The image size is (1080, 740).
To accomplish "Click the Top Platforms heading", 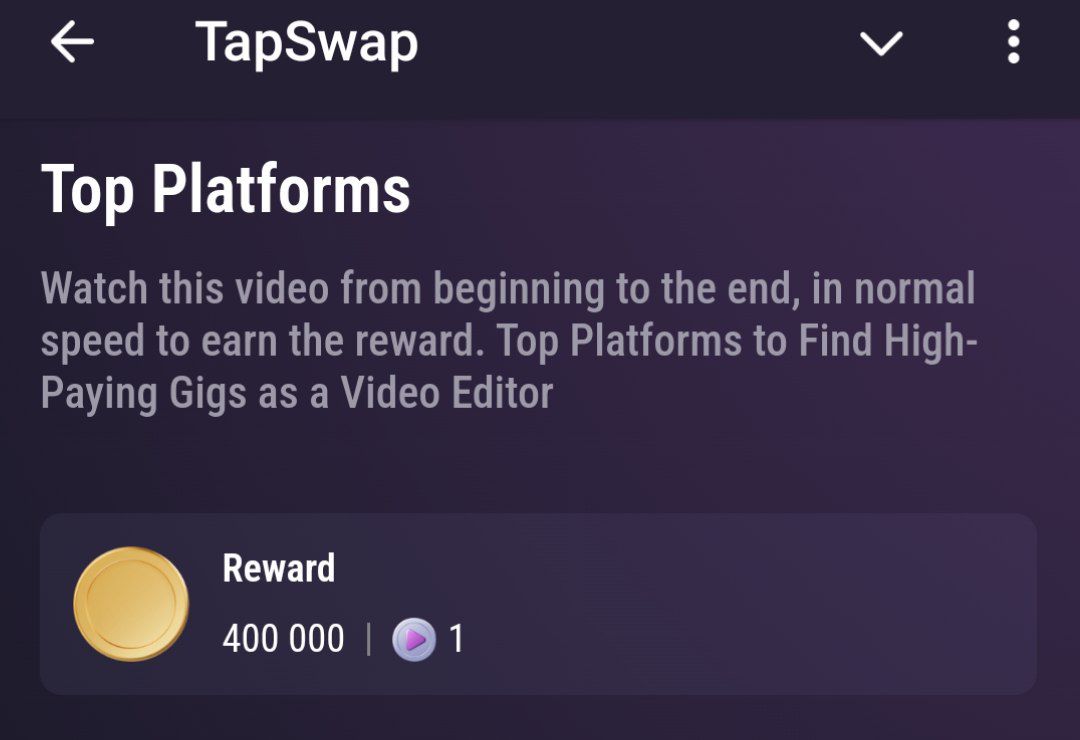I will coord(225,189).
